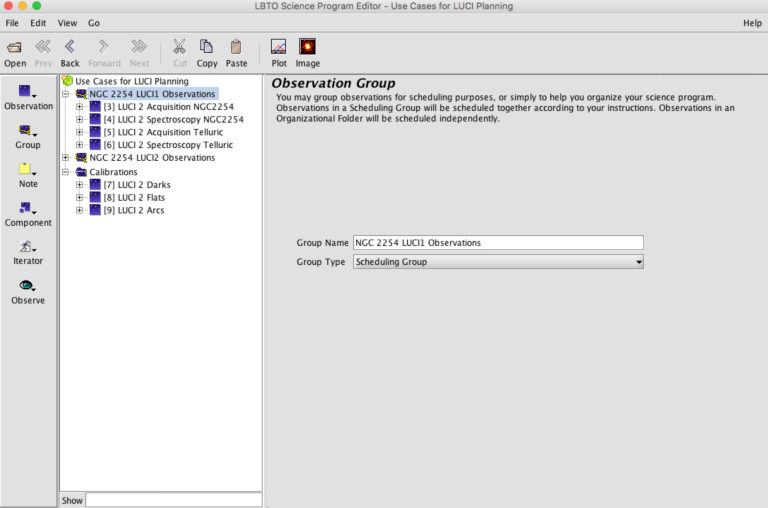Click the observation icon for [3] LUCI 2 Acquisition NGC2254

(95, 106)
